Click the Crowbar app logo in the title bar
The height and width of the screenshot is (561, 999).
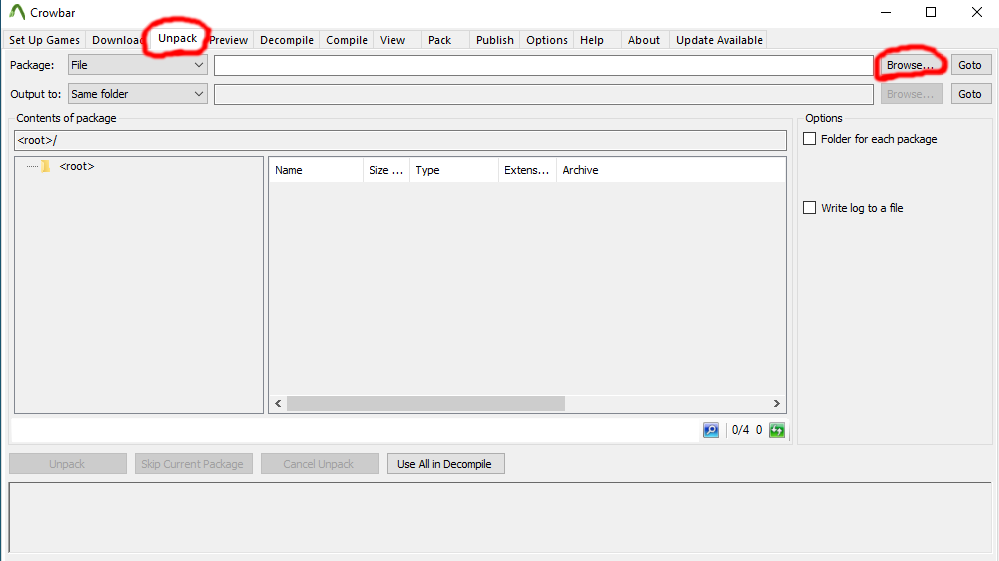[x=17, y=12]
